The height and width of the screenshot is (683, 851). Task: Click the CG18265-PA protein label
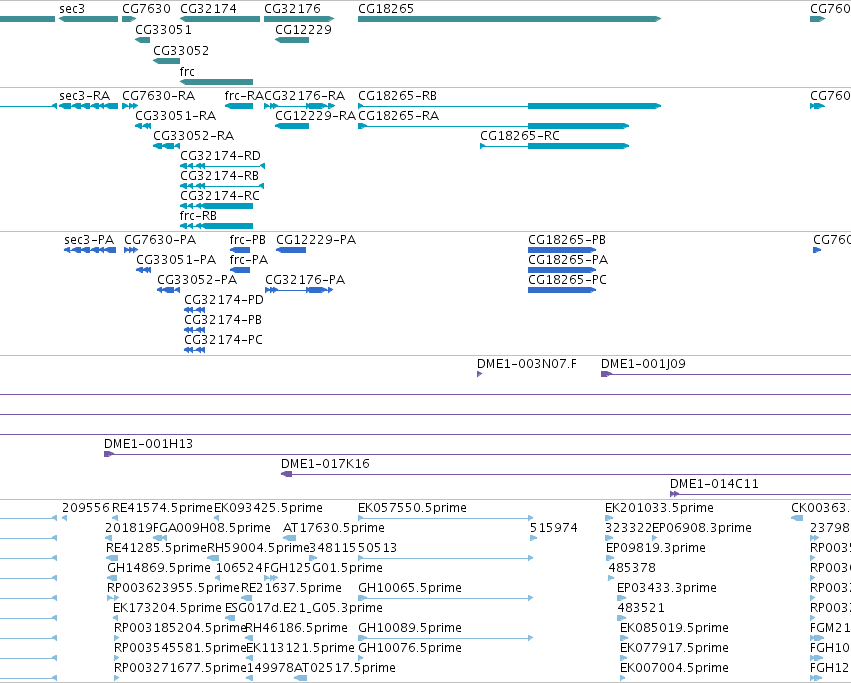pyautogui.click(x=568, y=260)
